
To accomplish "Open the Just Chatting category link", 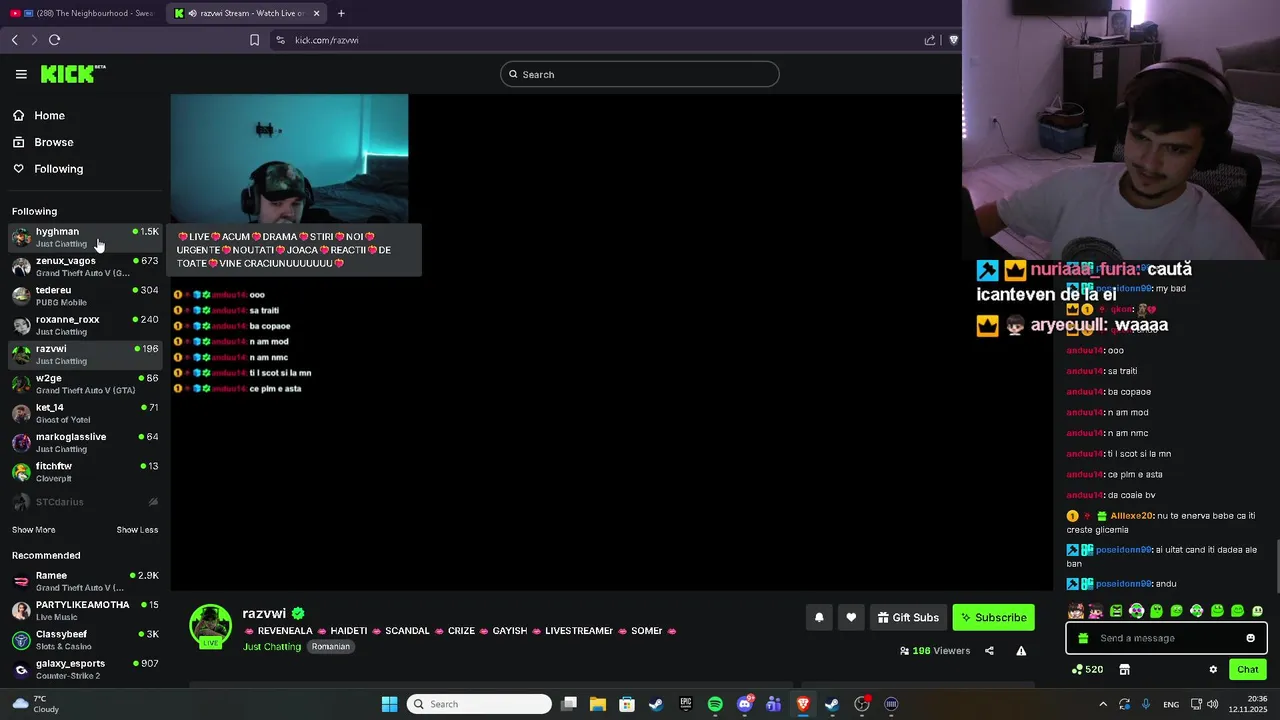I will tap(272, 647).
